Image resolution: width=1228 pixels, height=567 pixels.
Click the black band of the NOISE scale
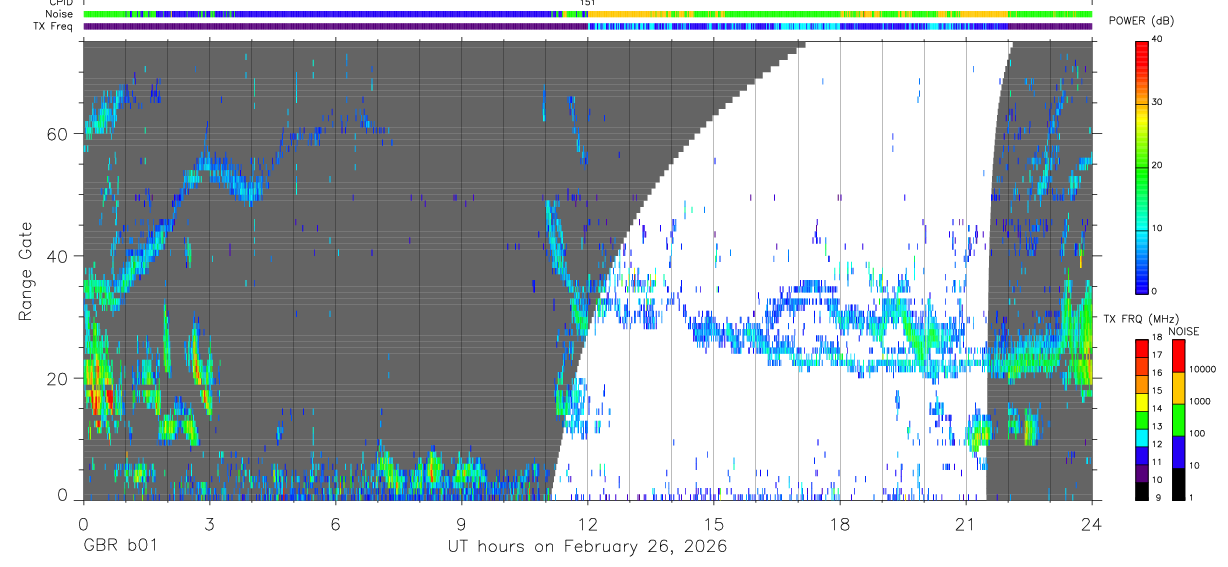tap(1178, 483)
